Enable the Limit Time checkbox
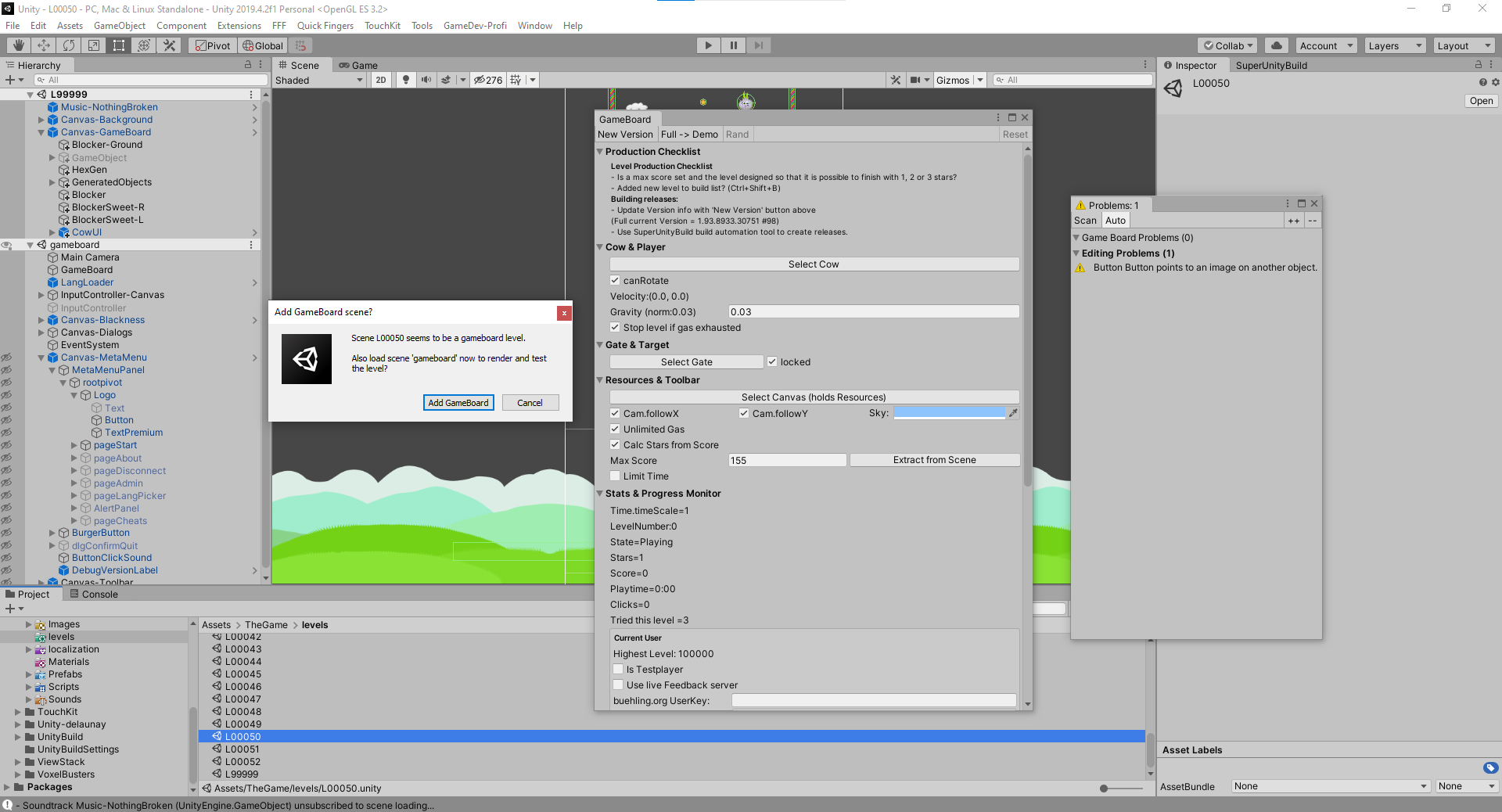This screenshot has height=812, width=1502. click(x=615, y=476)
